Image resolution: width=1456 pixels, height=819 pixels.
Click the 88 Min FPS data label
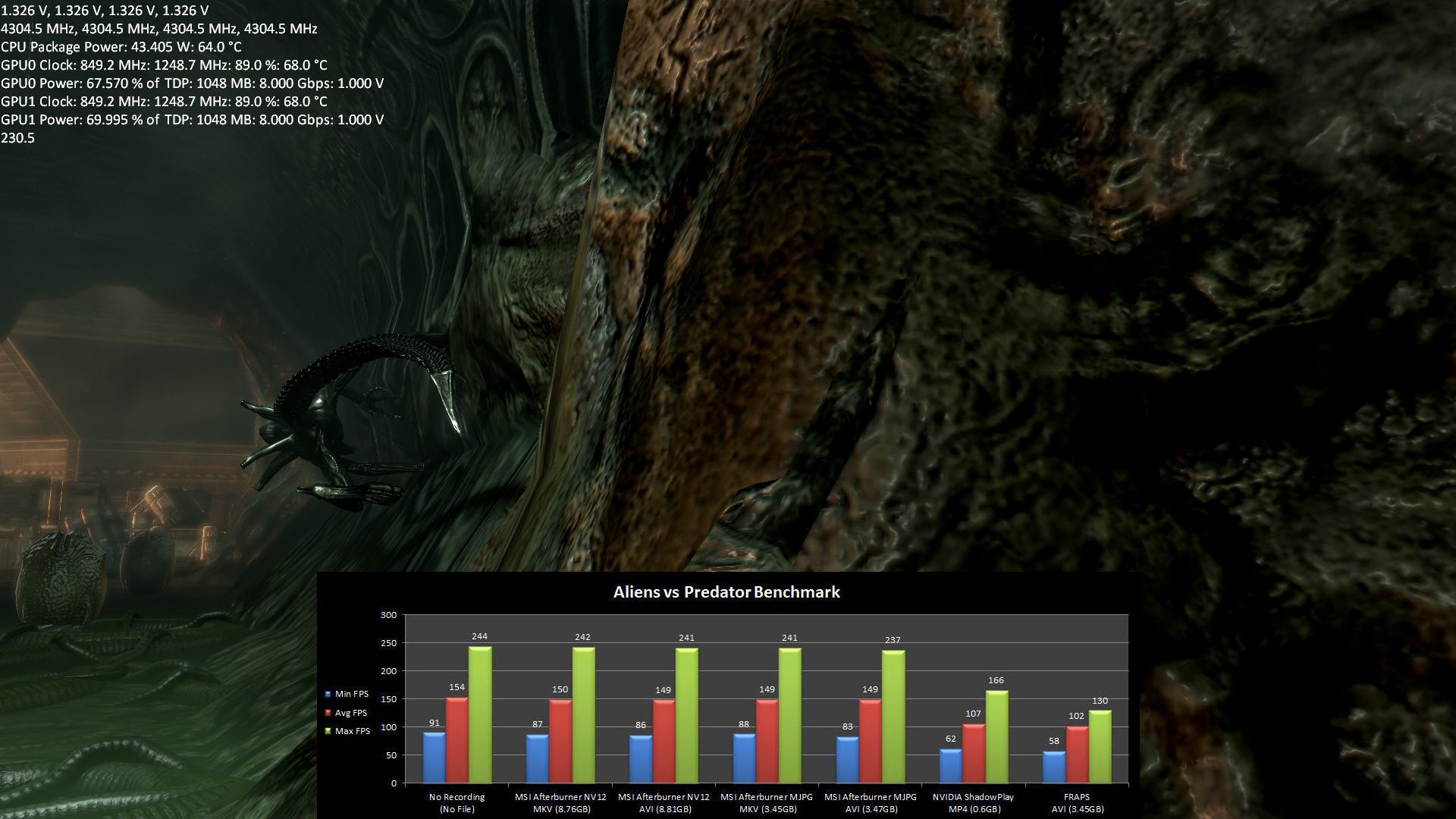744,724
